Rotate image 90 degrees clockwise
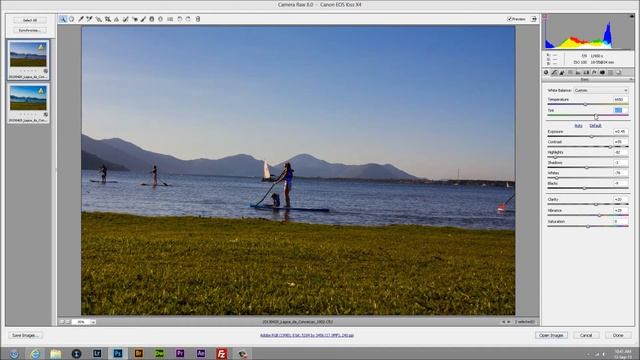The height and width of the screenshot is (360, 640). pos(188,19)
